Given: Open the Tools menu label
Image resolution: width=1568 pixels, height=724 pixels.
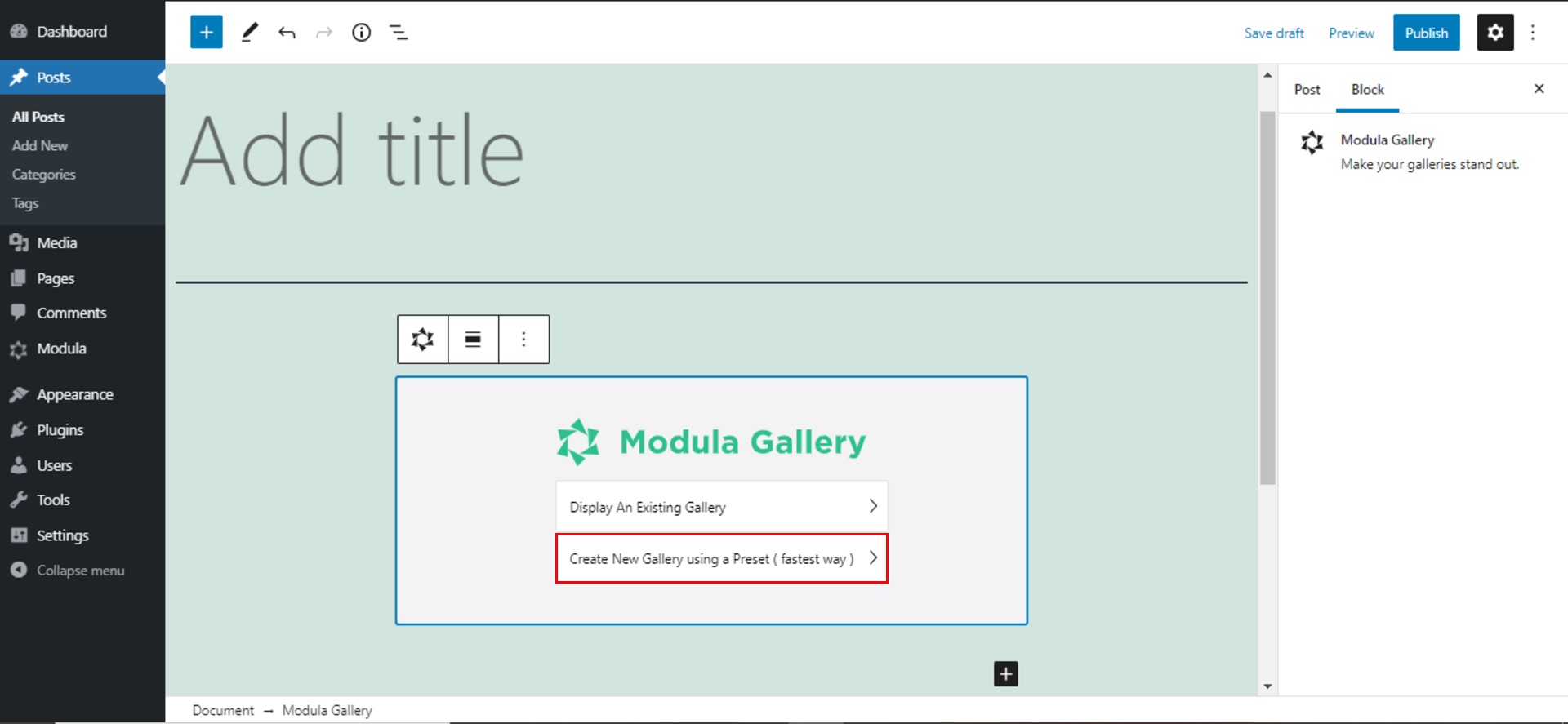Looking at the screenshot, I should pyautogui.click(x=53, y=500).
